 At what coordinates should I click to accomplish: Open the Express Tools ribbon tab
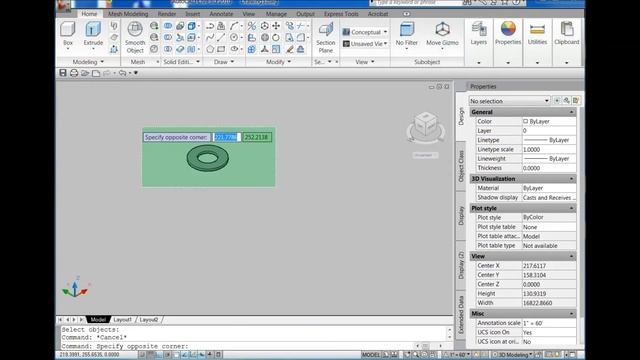click(341, 14)
